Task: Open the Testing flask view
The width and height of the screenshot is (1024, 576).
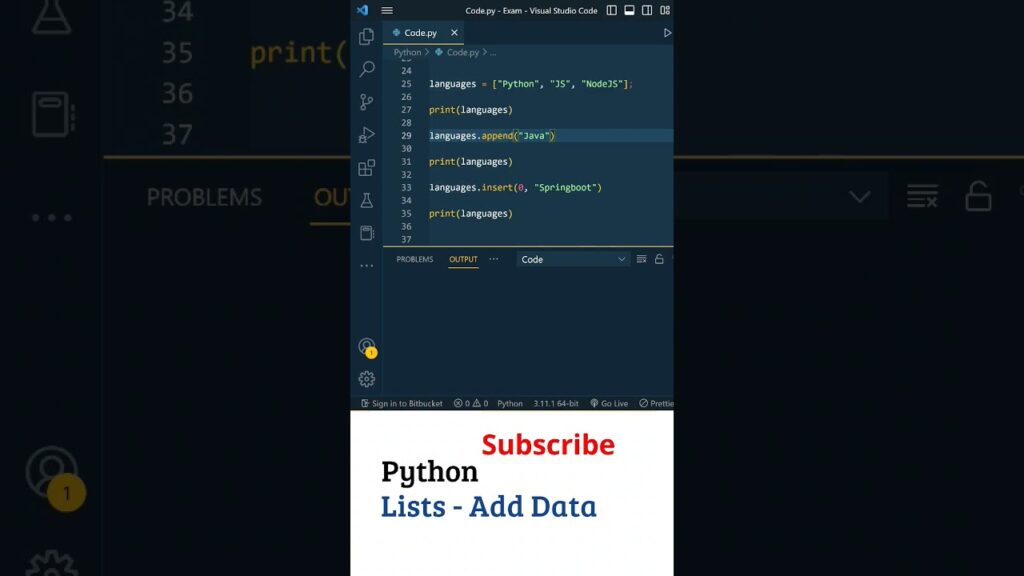Action: (367, 200)
